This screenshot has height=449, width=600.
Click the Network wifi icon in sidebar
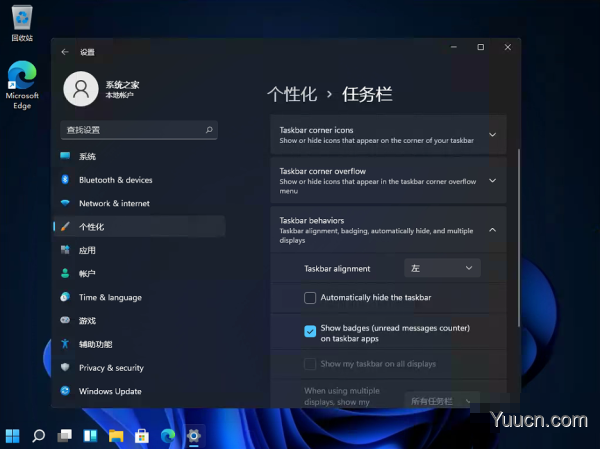(65, 203)
